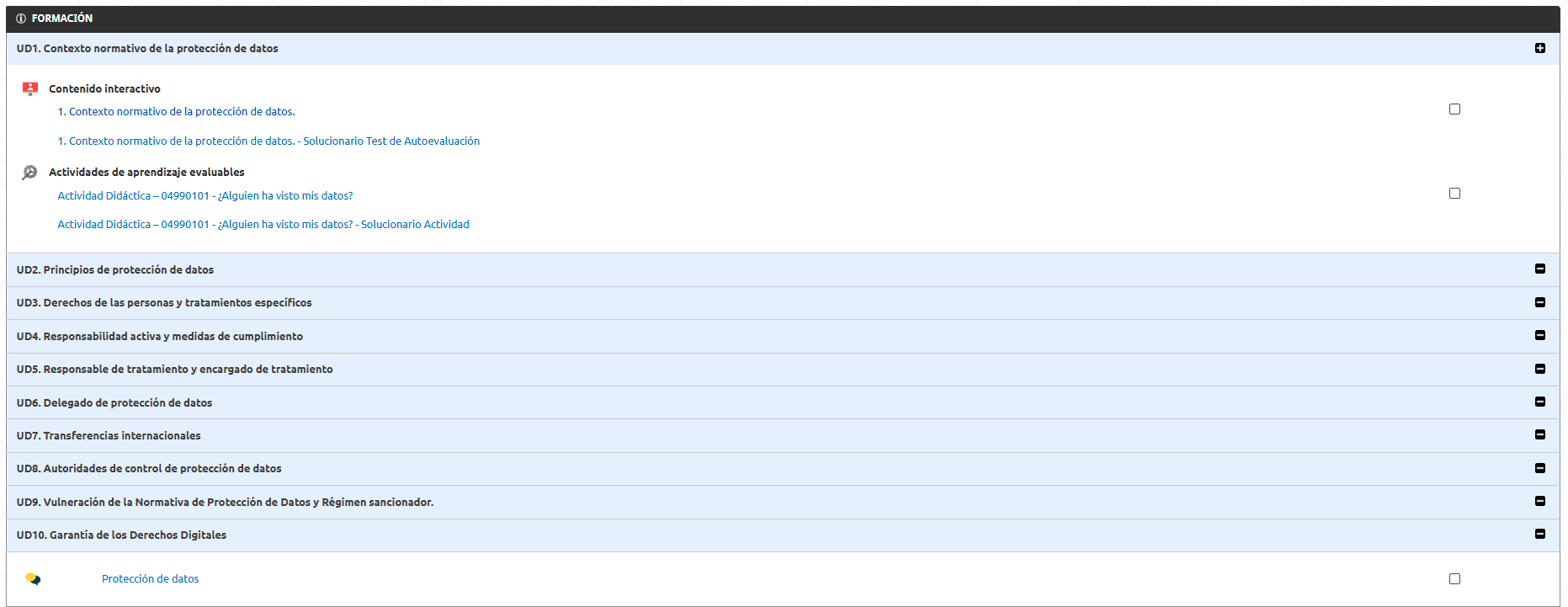Screen dimensions: 1568x607
Task: Click the UD9 Vulneración minus icon
Action: [x=1539, y=501]
